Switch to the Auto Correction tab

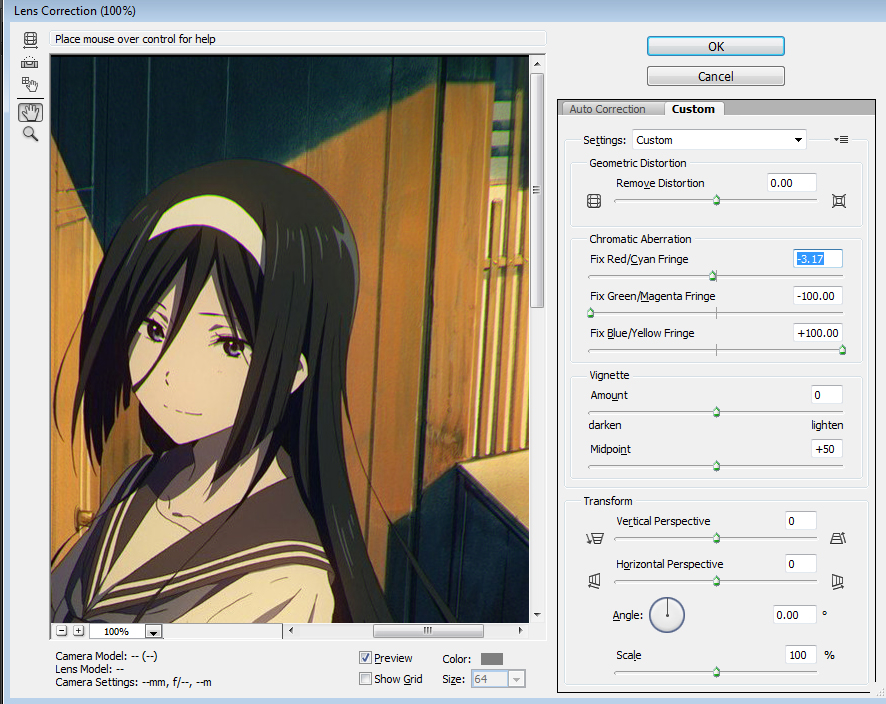point(607,109)
